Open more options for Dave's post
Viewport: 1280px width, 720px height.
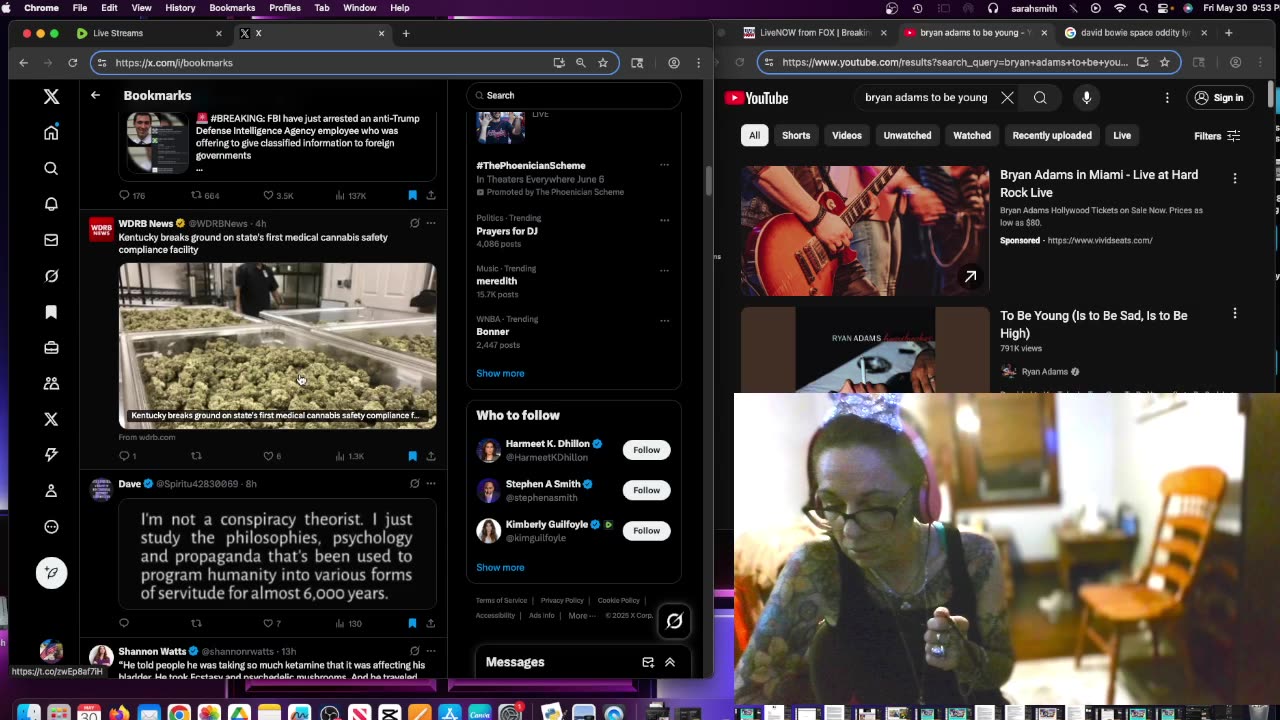pos(431,484)
